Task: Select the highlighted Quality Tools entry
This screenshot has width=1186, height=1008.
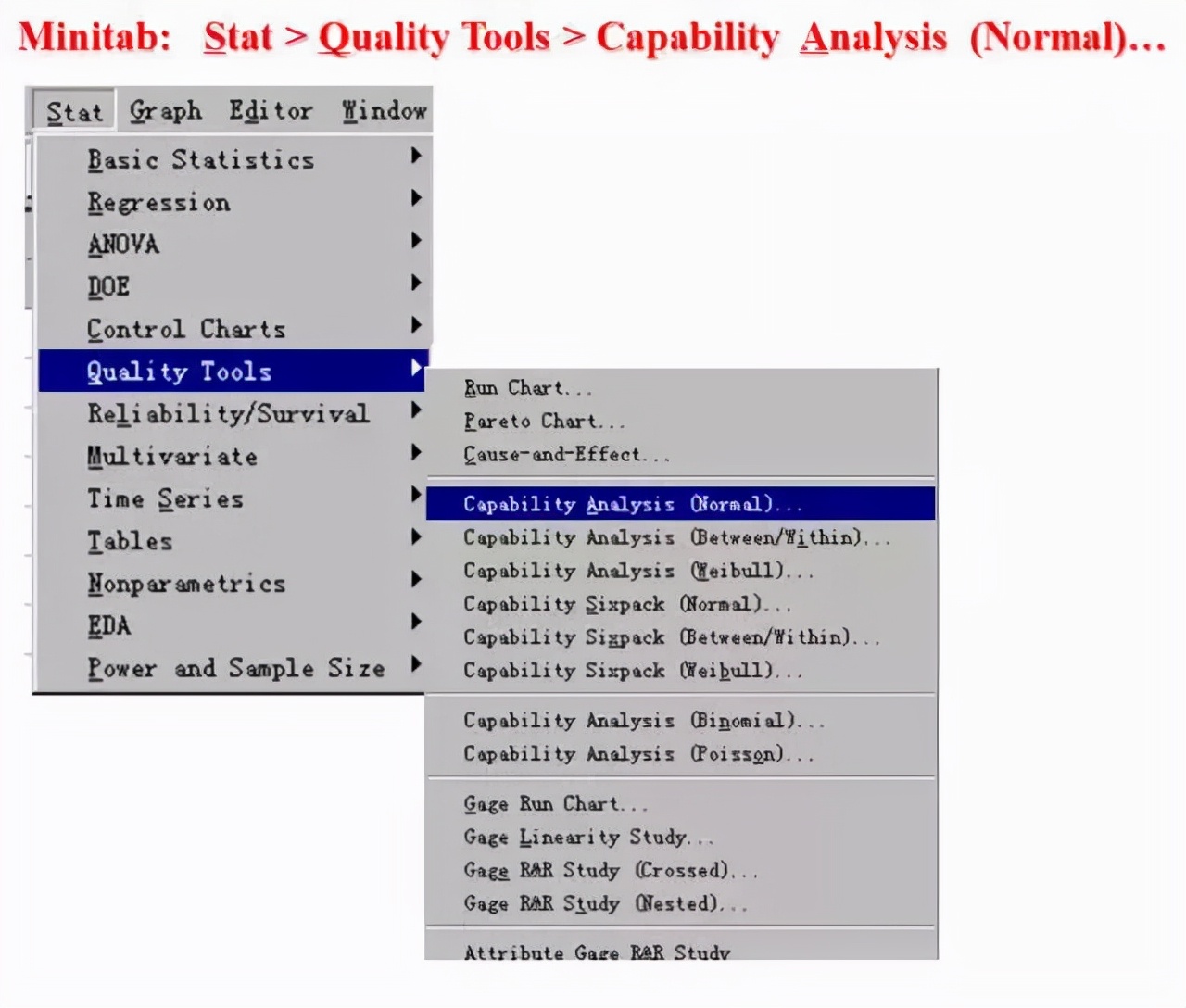Action: (233, 371)
